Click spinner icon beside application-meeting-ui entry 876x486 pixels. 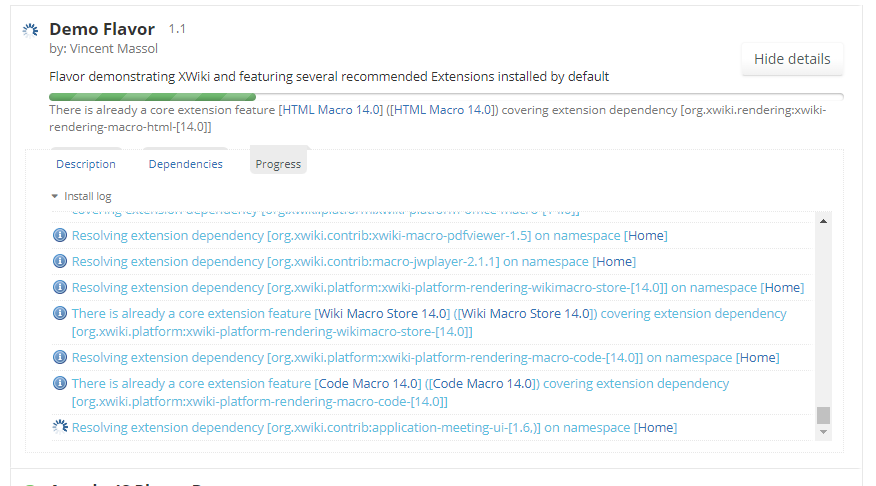pos(60,427)
